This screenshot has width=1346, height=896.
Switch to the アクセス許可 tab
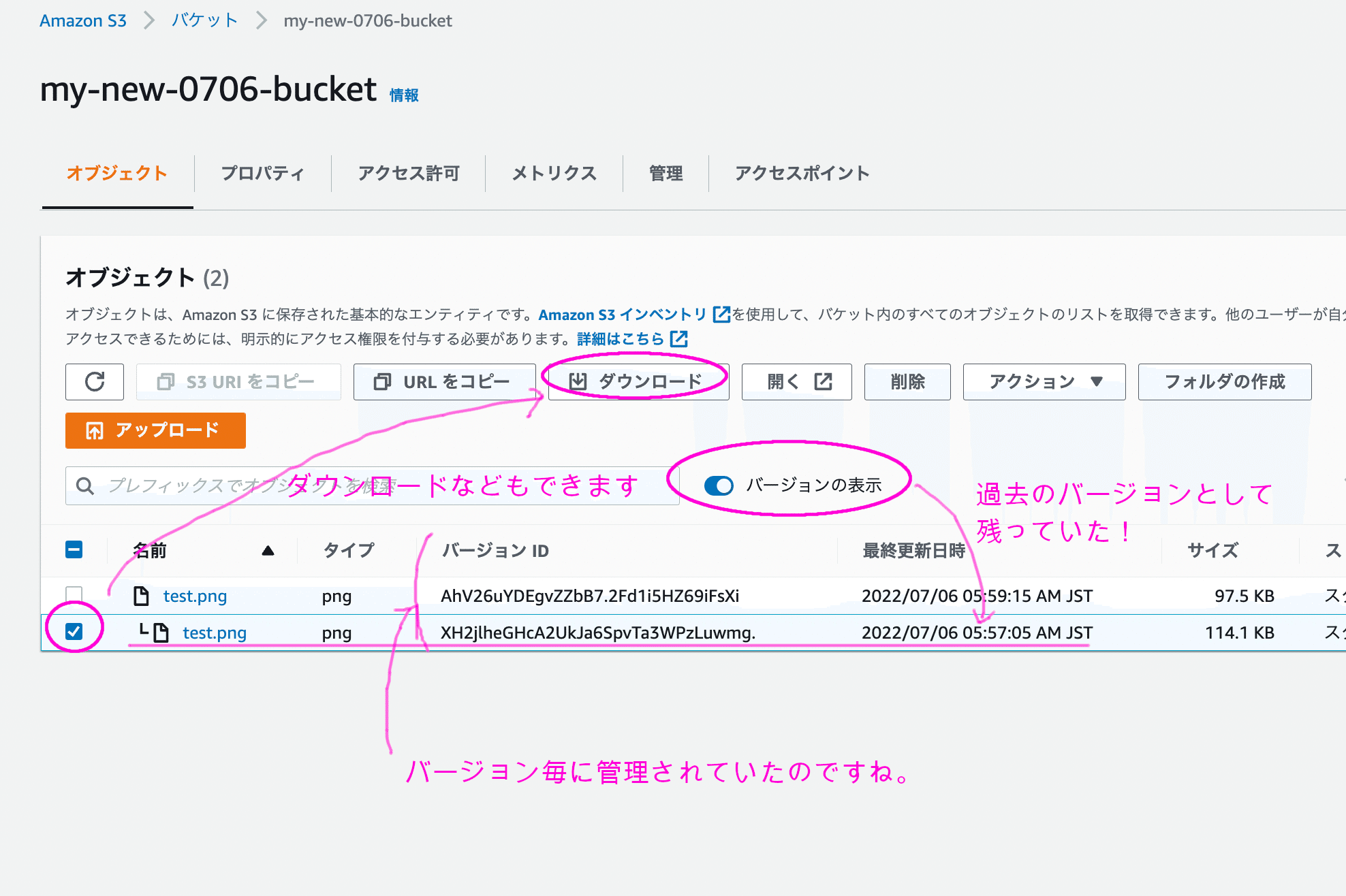tap(409, 173)
